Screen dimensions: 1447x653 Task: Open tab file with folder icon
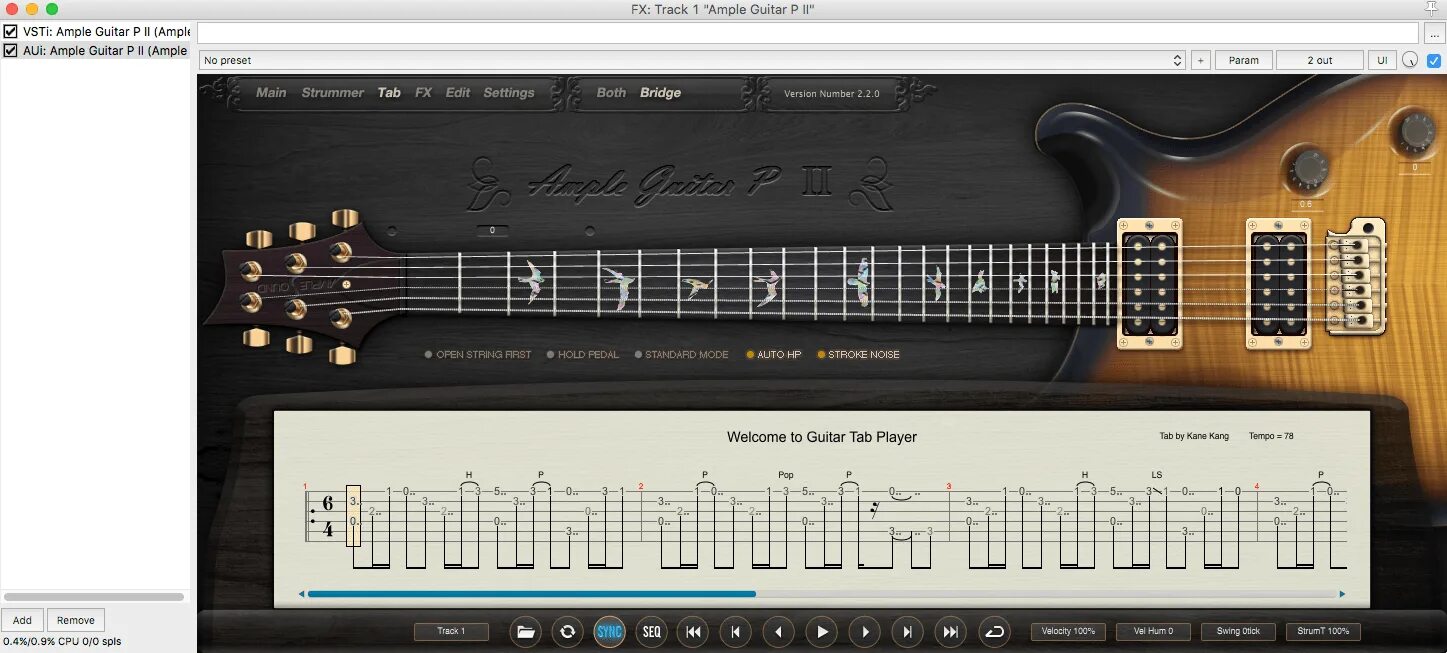(525, 631)
